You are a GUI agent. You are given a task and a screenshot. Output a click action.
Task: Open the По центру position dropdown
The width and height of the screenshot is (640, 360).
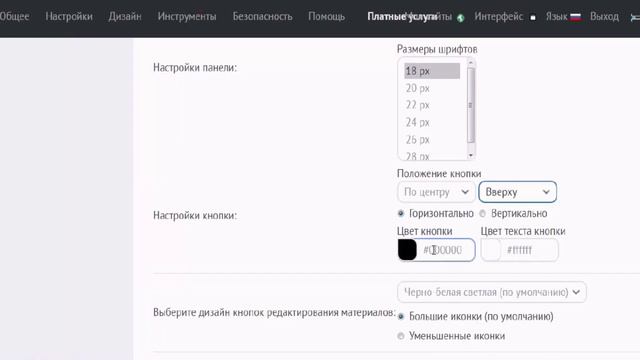coord(436,192)
